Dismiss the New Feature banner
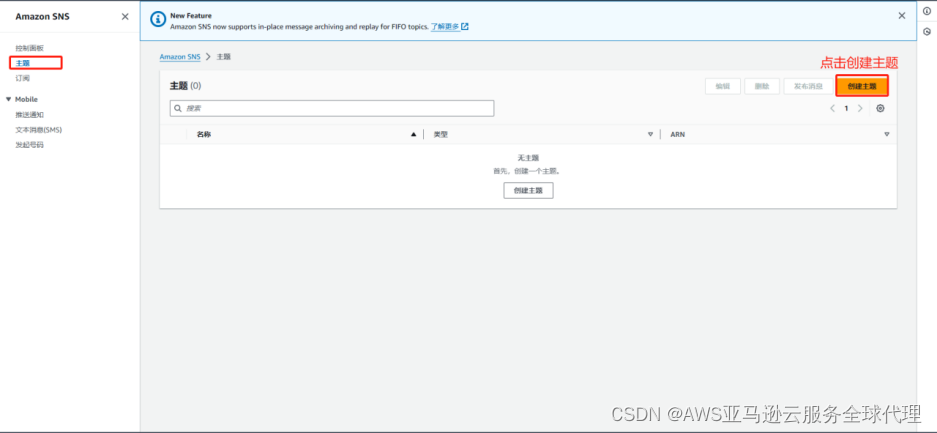This screenshot has height=433, width=937. pos(902,16)
